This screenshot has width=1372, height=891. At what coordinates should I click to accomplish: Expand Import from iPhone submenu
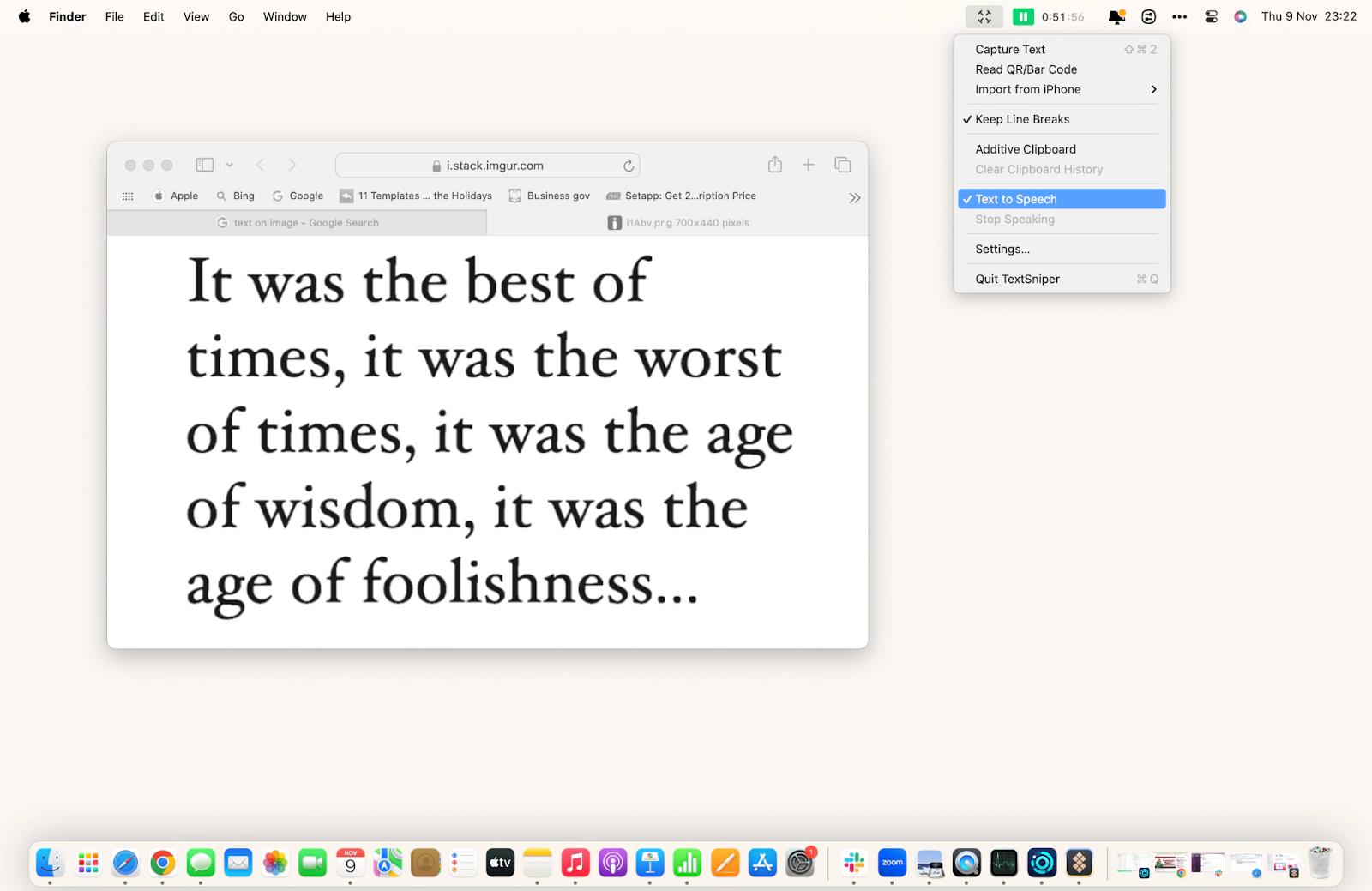point(1062,89)
